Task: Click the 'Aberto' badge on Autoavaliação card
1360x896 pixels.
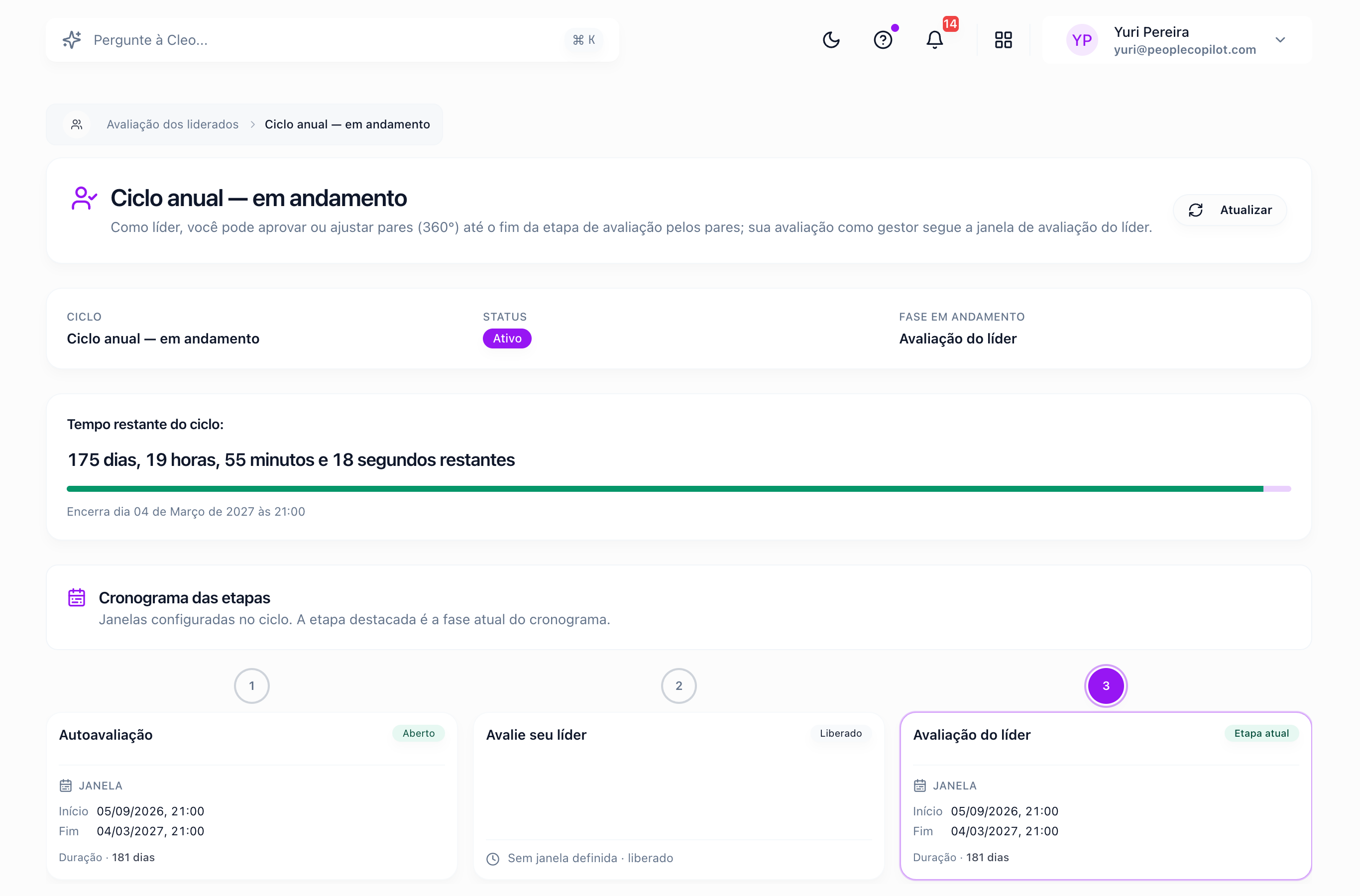Action: click(418, 734)
